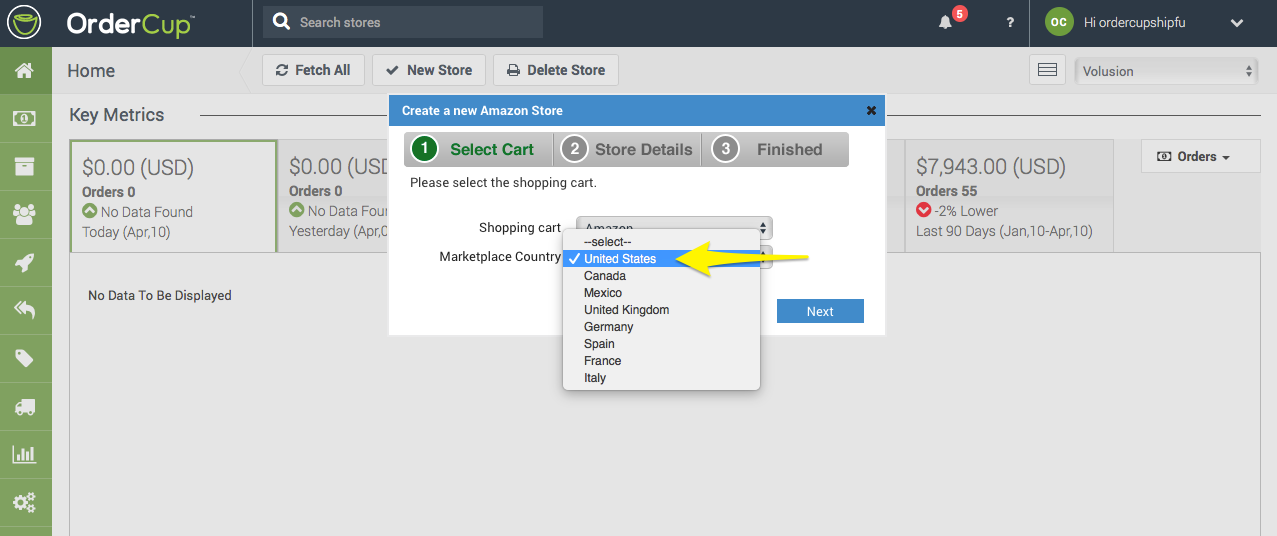1277x536 pixels.
Task: Select Canada in the country list
Action: [x=662, y=276]
